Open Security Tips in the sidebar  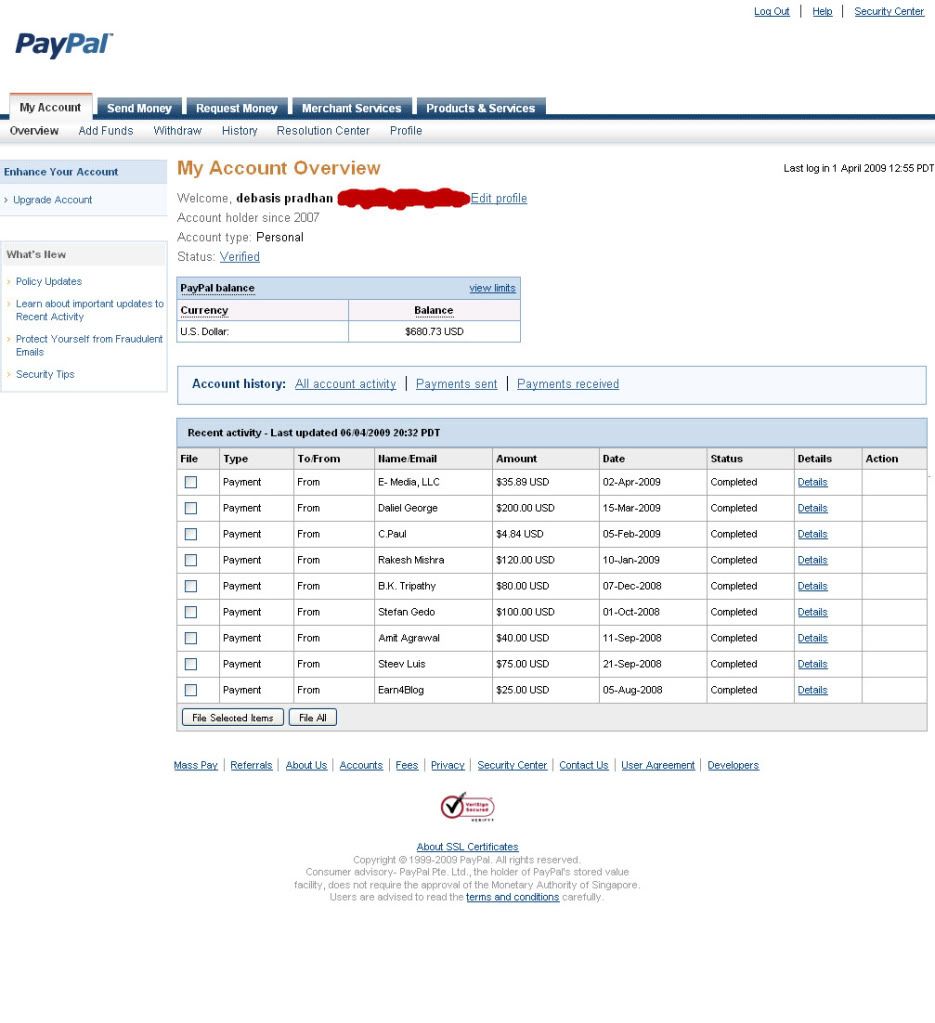click(45, 374)
